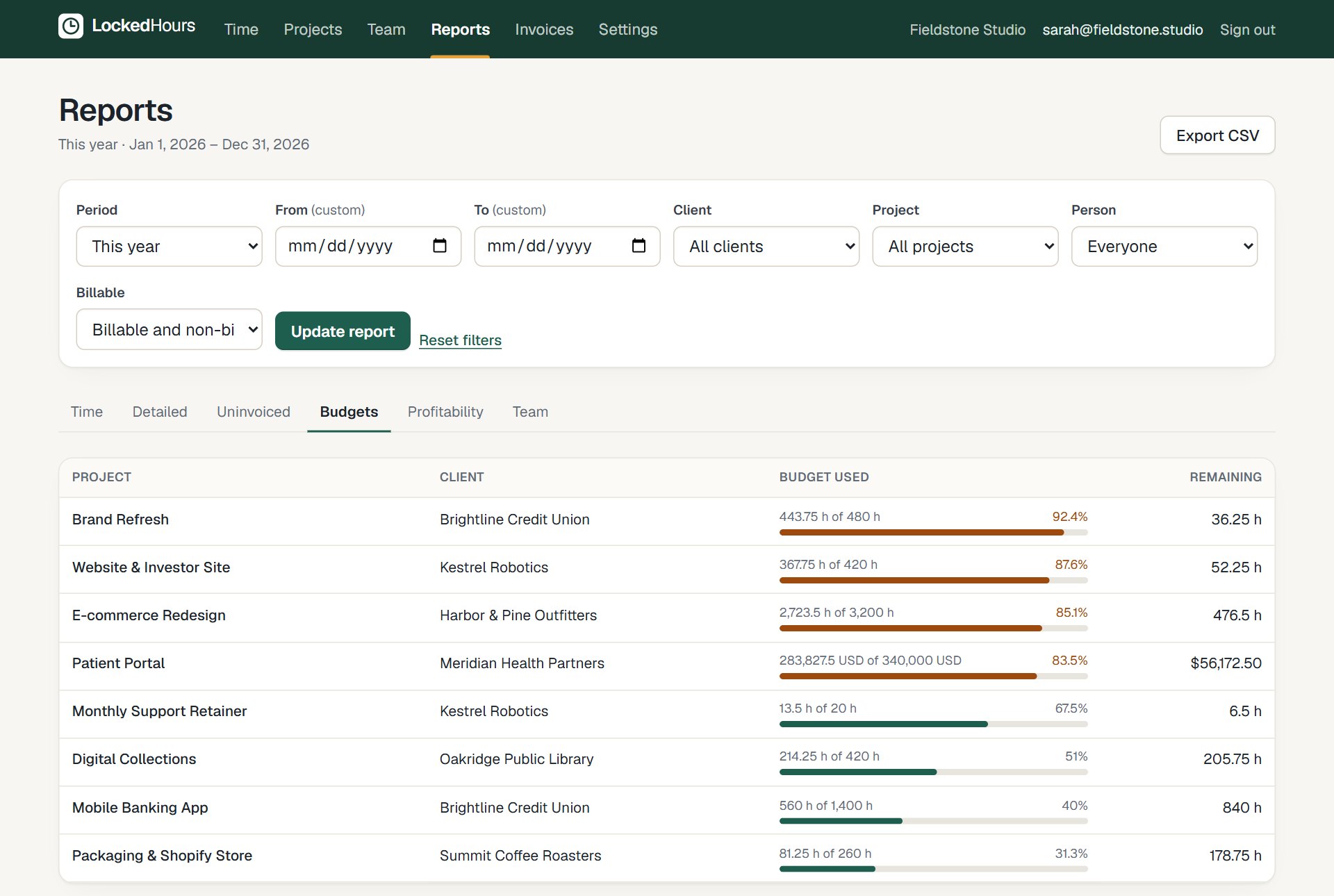Click the Update report button
The height and width of the screenshot is (896, 1334).
click(343, 331)
